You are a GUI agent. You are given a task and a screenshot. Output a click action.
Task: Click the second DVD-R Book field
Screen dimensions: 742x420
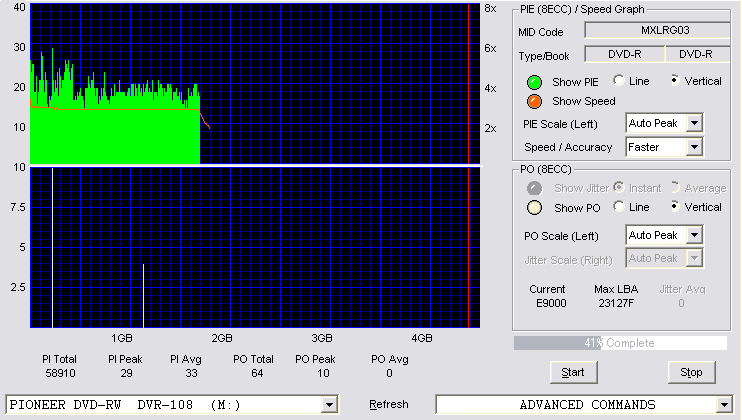pyautogui.click(x=698, y=54)
